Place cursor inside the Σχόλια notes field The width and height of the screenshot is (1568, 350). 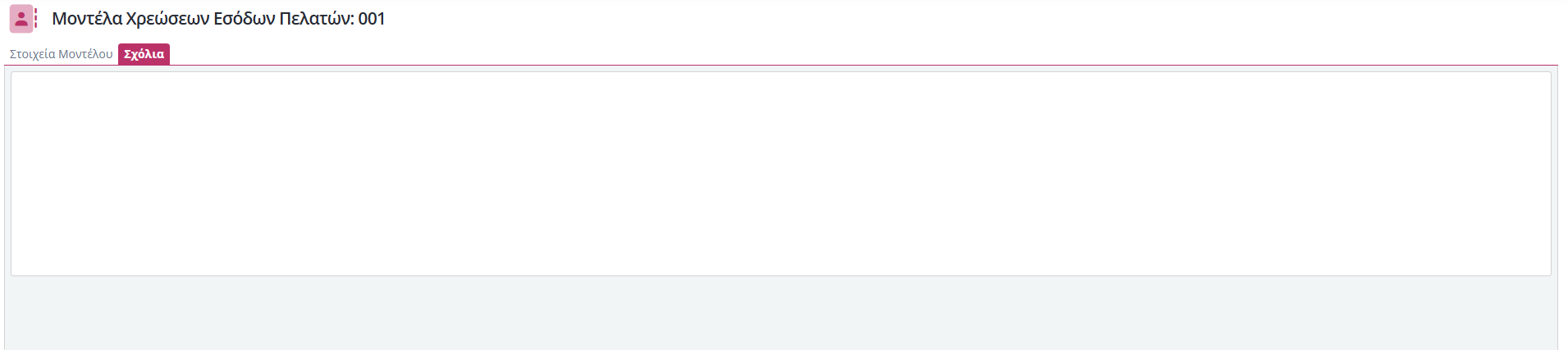(x=780, y=174)
